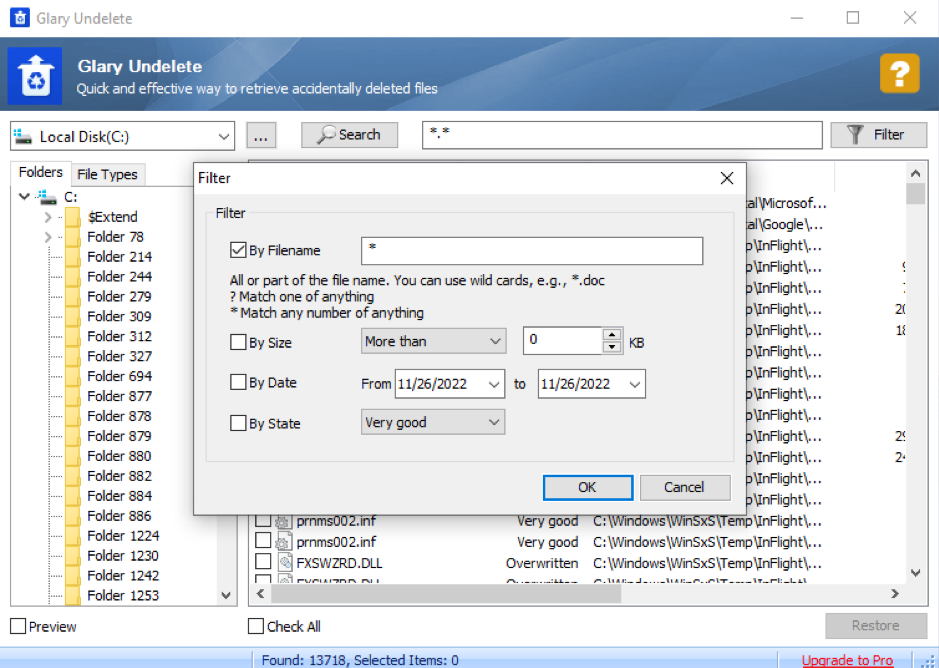
Task: Click the Filter button in toolbar
Action: coord(878,135)
